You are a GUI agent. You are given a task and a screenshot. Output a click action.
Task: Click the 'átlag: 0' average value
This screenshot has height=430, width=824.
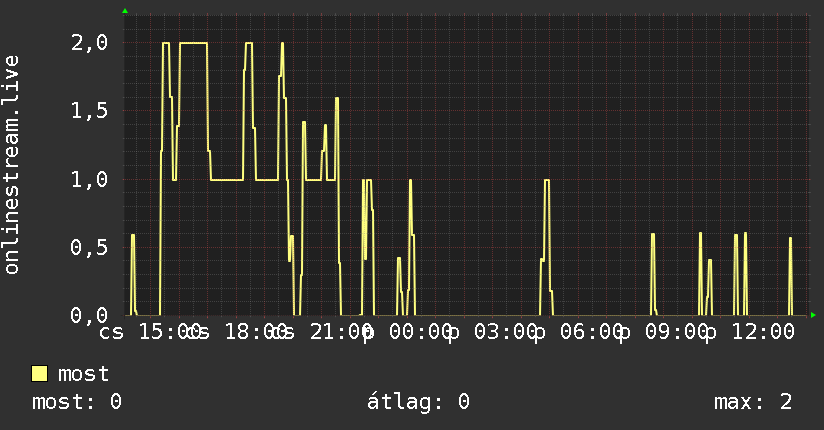click(x=418, y=402)
